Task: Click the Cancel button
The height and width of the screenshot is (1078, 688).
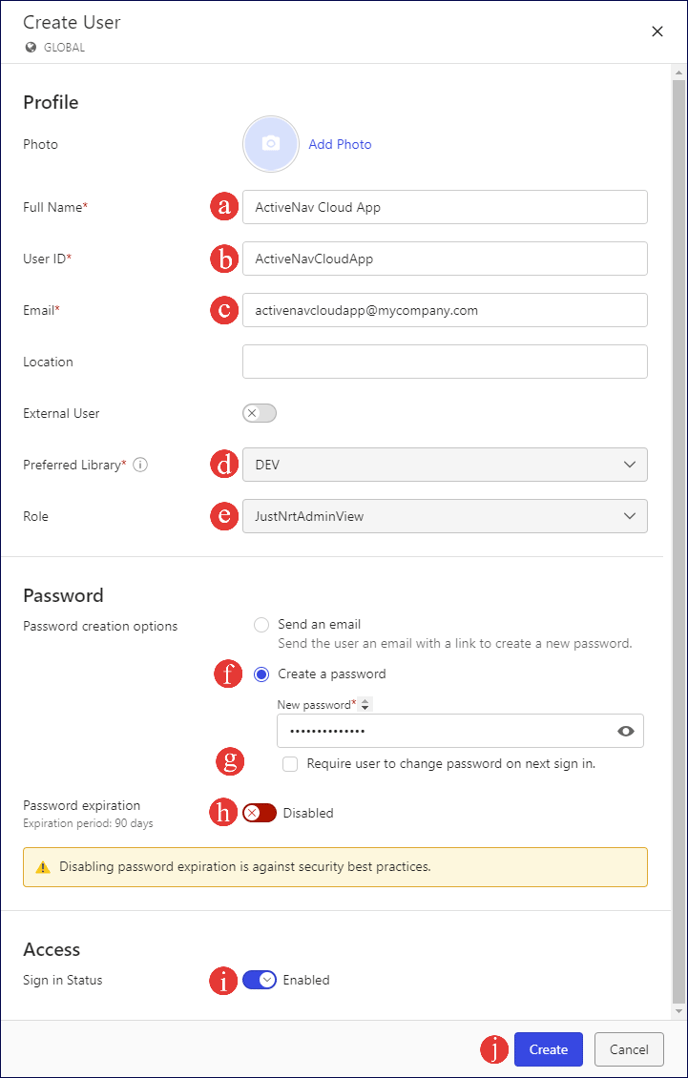Action: click(x=628, y=1049)
